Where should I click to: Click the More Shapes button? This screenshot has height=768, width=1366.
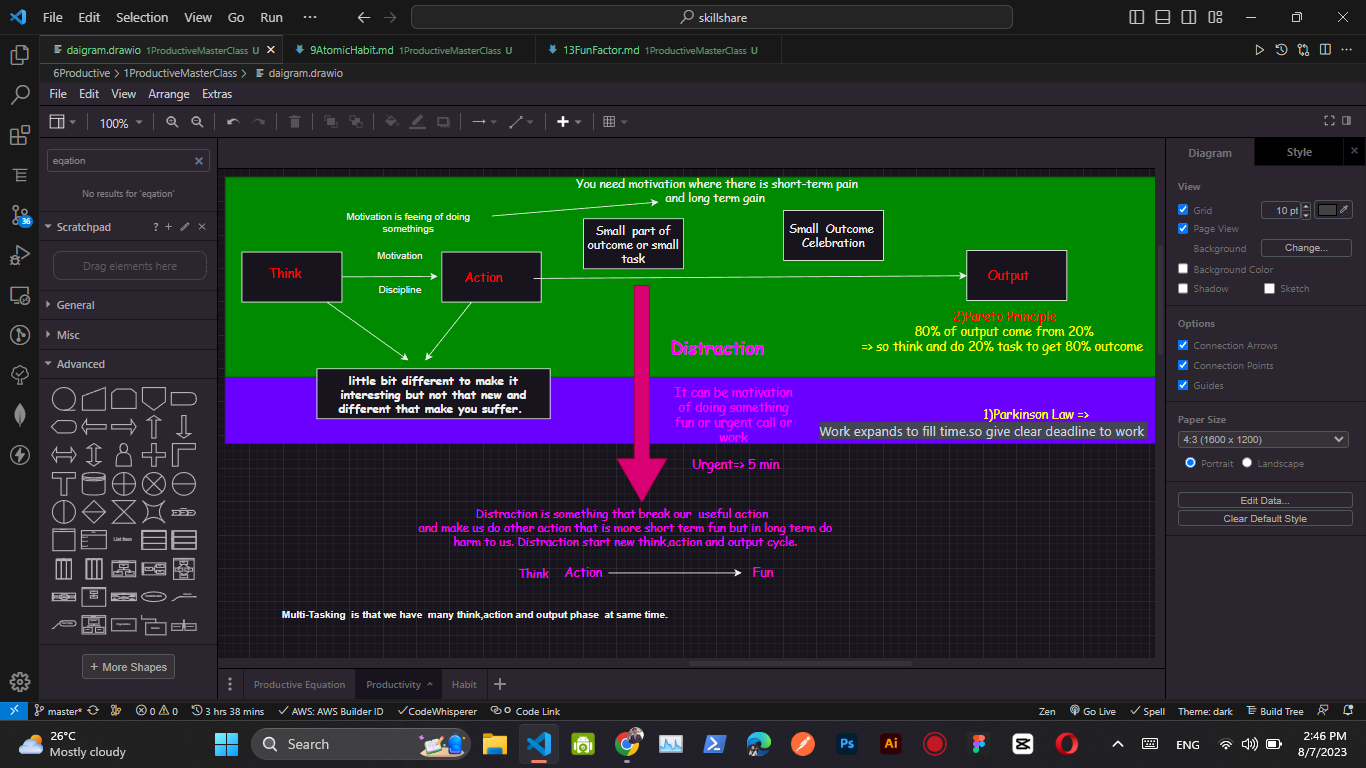point(128,666)
